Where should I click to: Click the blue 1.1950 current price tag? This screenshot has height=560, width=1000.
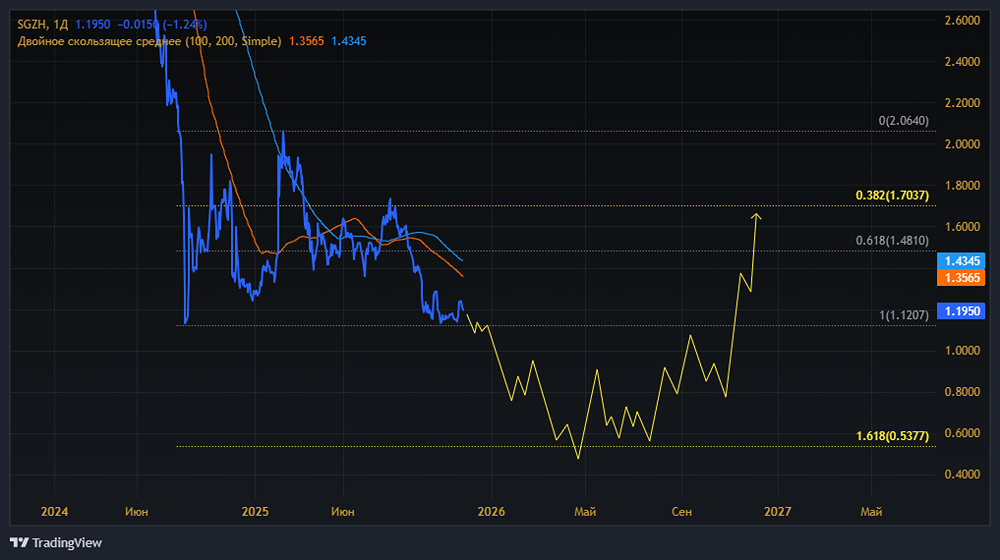click(964, 312)
